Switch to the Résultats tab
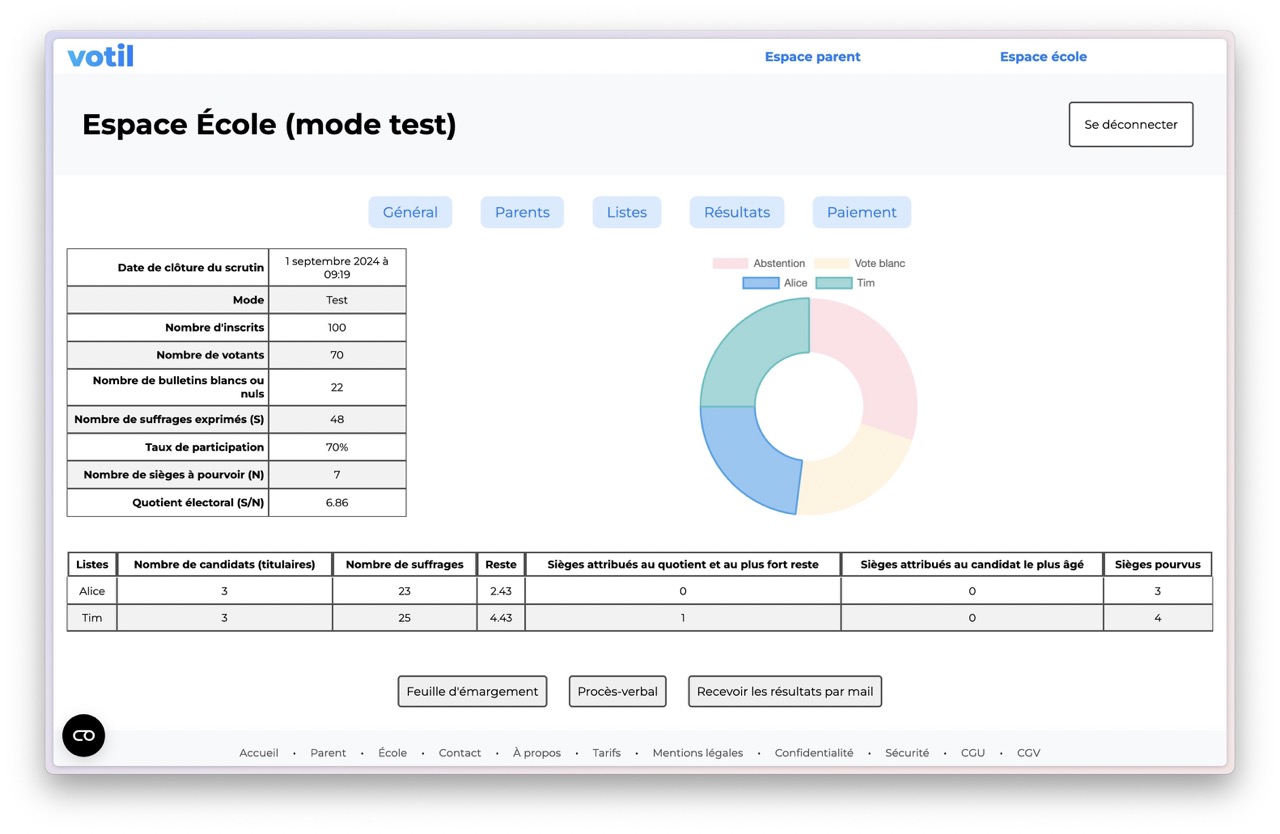Image resolution: width=1280 pixels, height=834 pixels. click(x=737, y=212)
